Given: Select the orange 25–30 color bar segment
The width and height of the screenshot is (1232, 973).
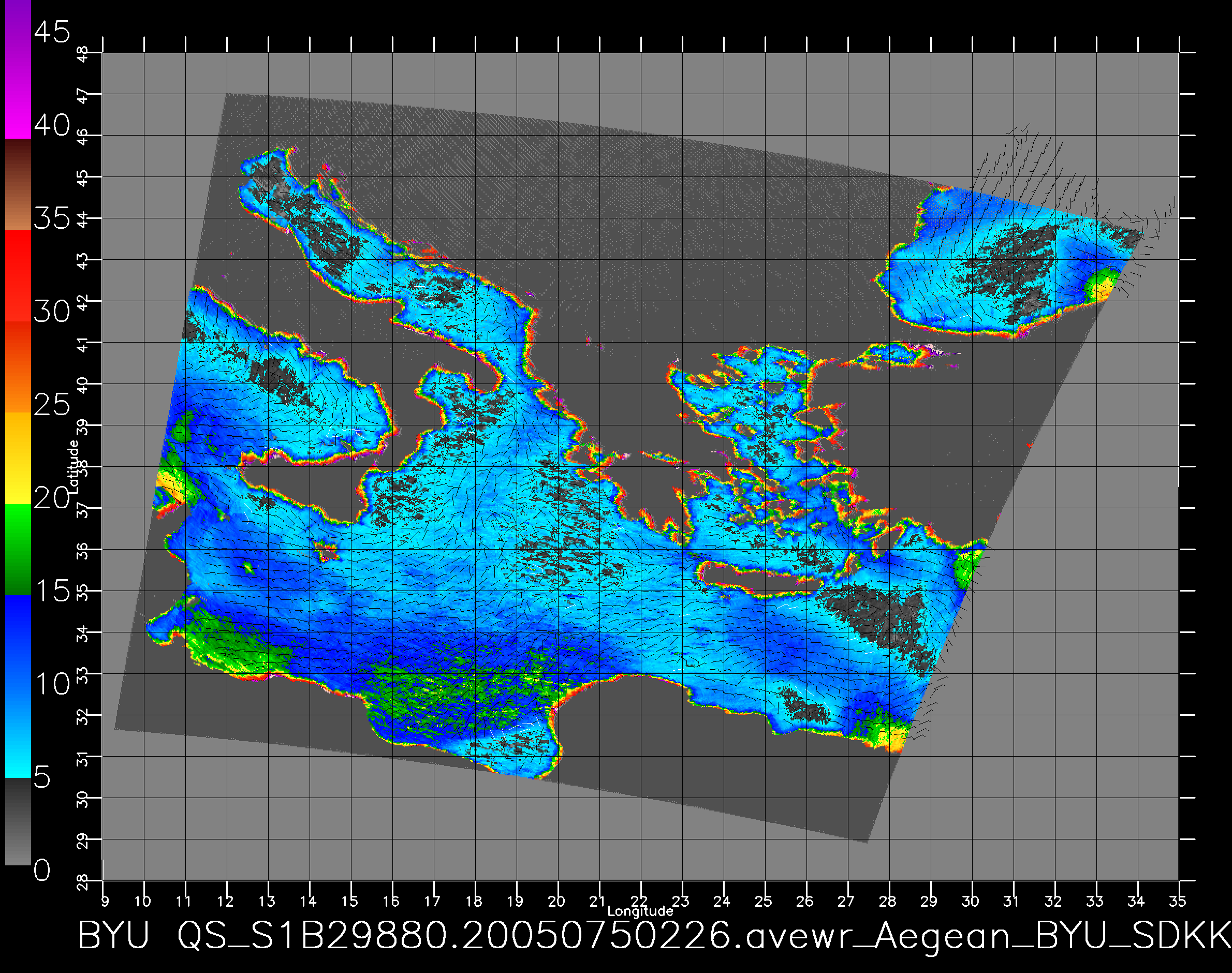Looking at the screenshot, I should [18, 367].
